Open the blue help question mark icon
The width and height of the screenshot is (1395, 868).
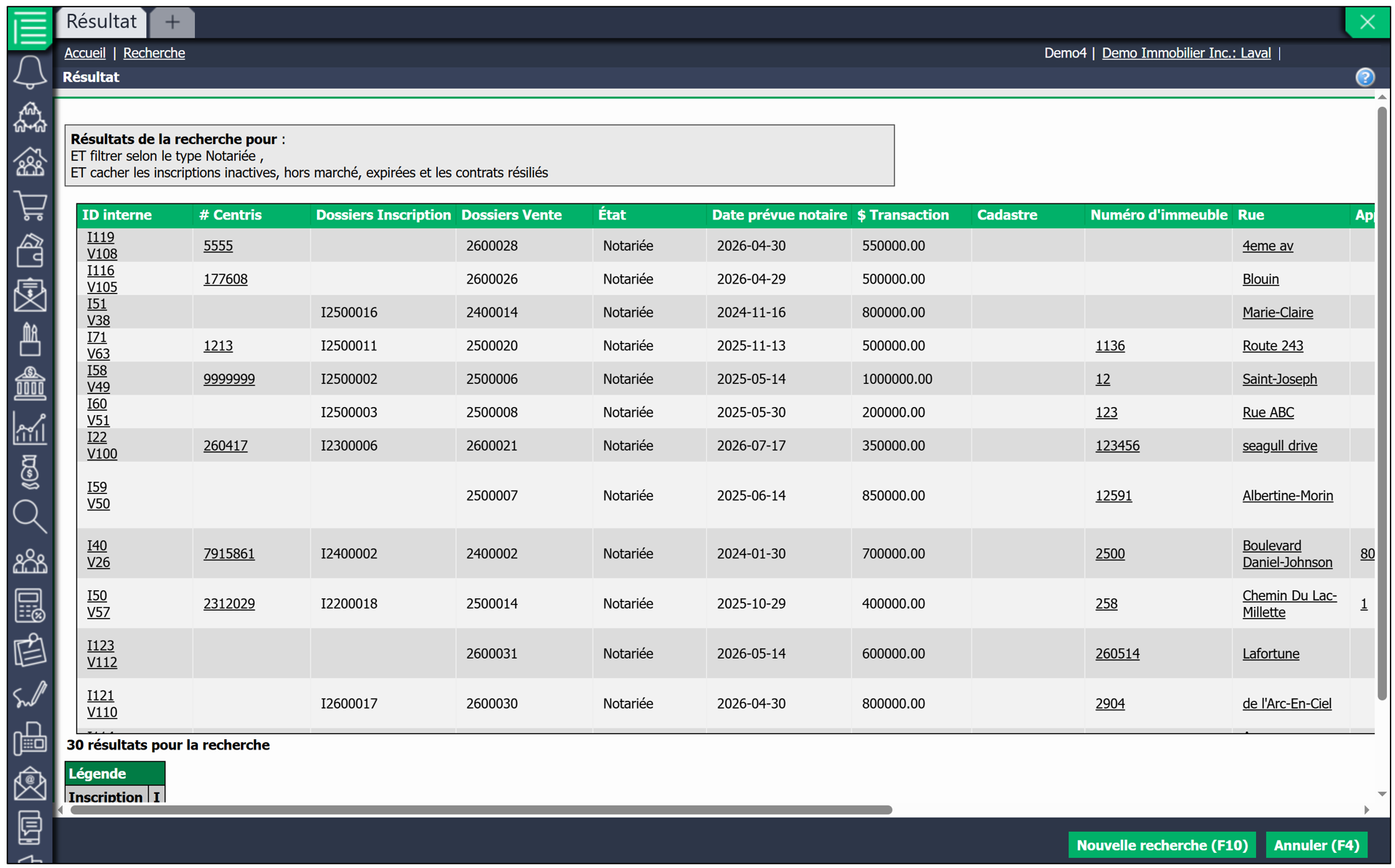(1364, 77)
